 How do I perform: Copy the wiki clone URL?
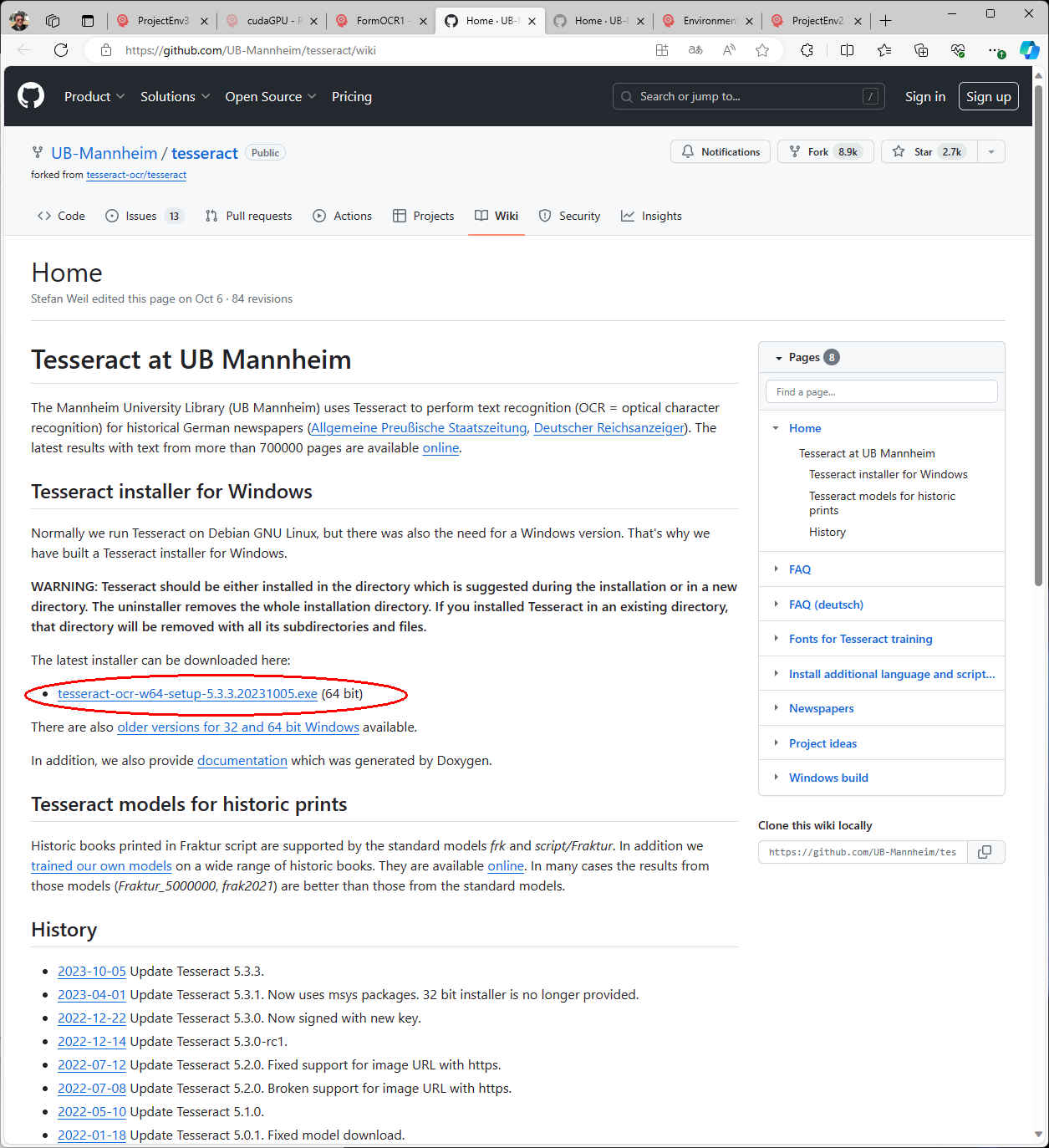[985, 852]
